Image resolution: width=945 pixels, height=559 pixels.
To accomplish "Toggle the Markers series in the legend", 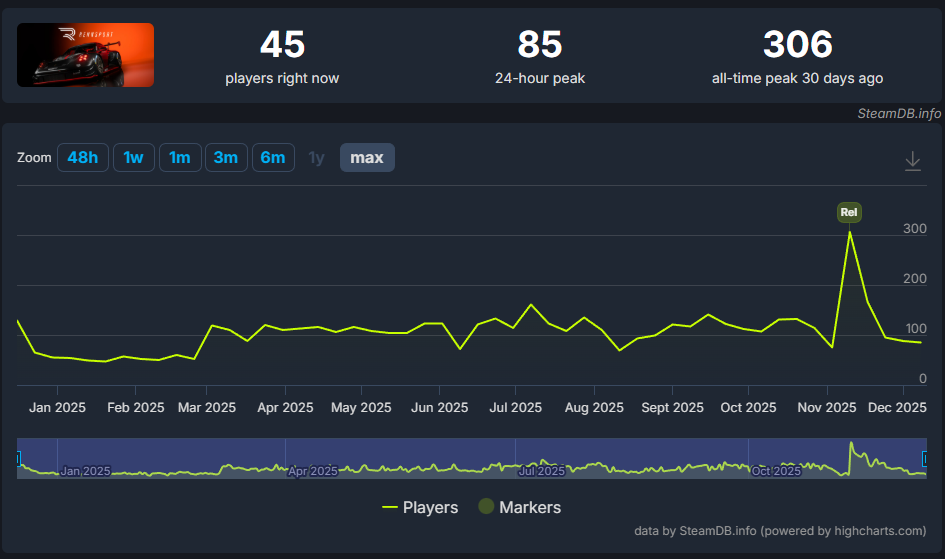I will (519, 507).
